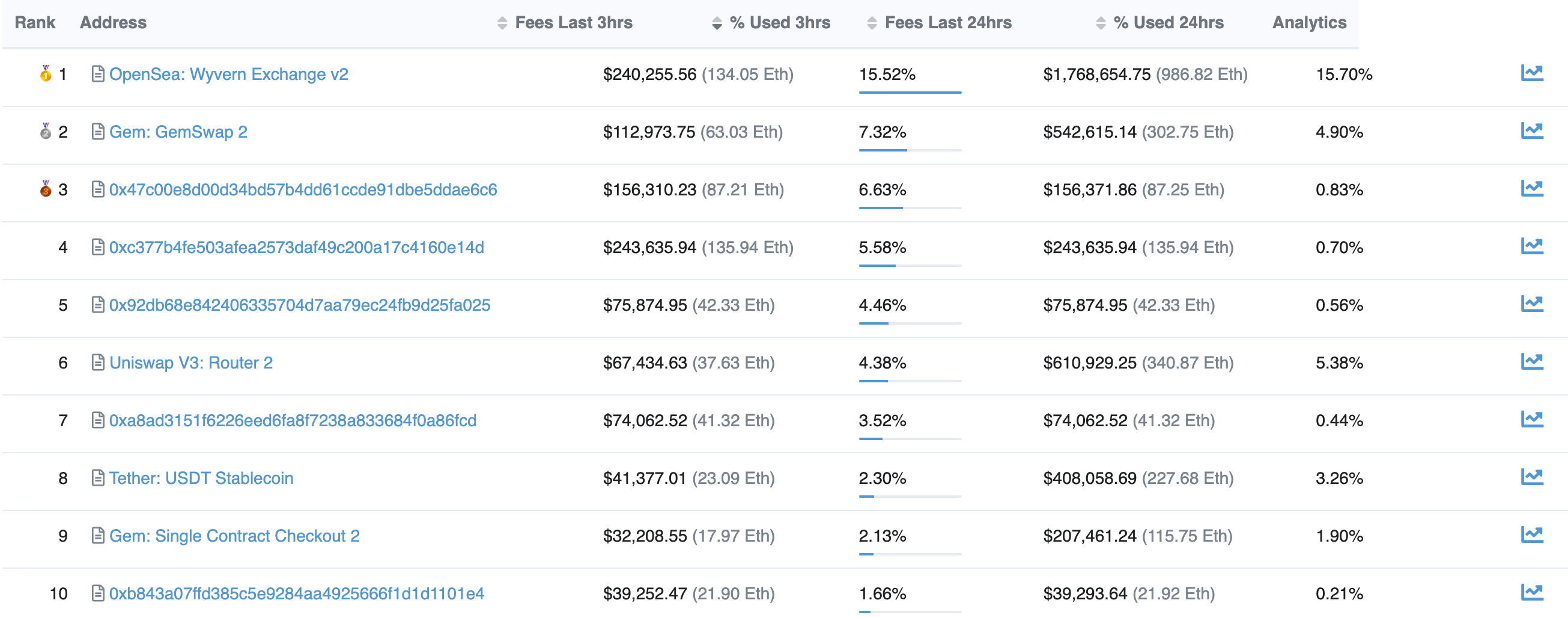Show analytics chart for Gem: Single Contract Checkout 2
Screen dimensions: 1568x618
coord(1531,535)
